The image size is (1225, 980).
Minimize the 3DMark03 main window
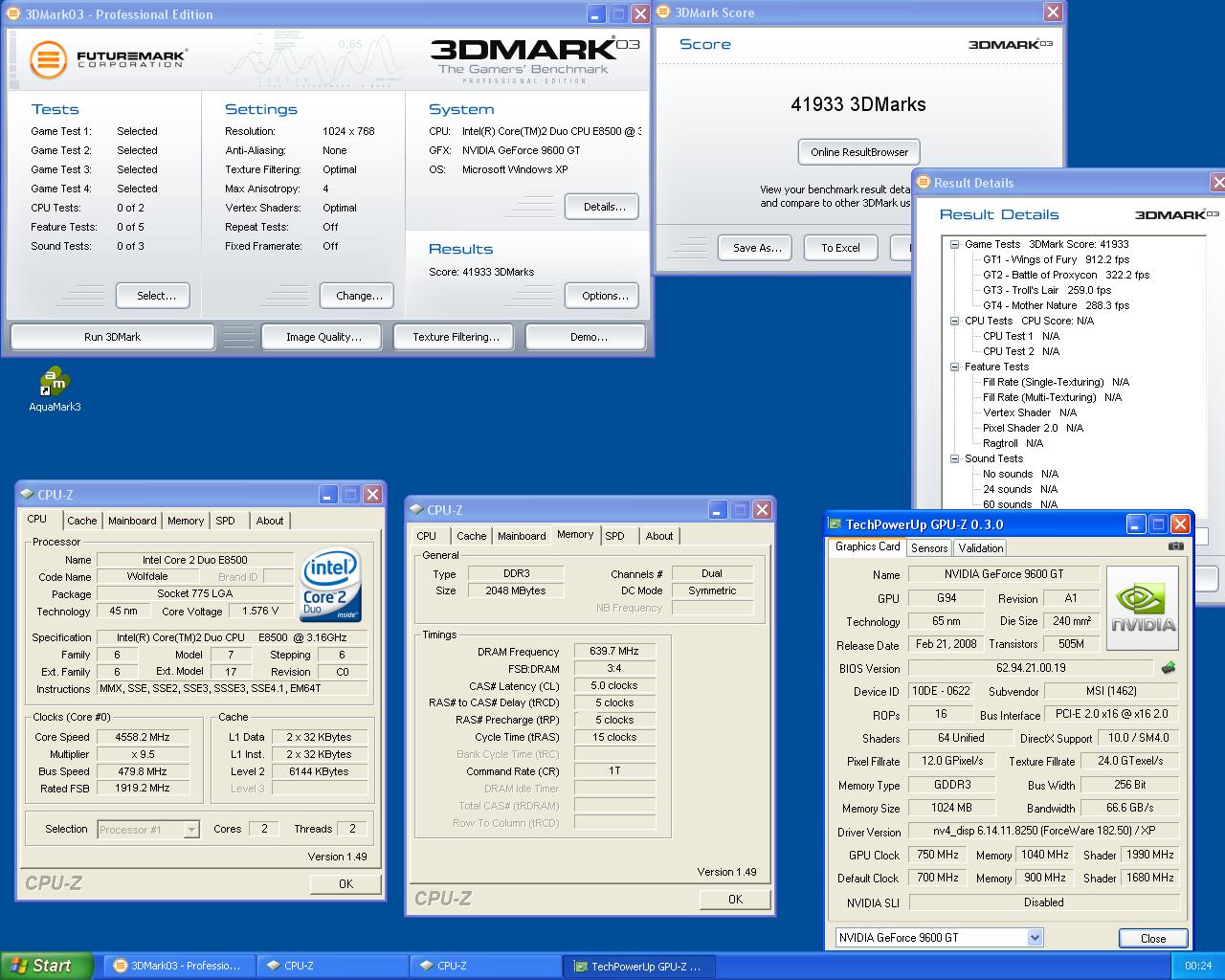[595, 14]
